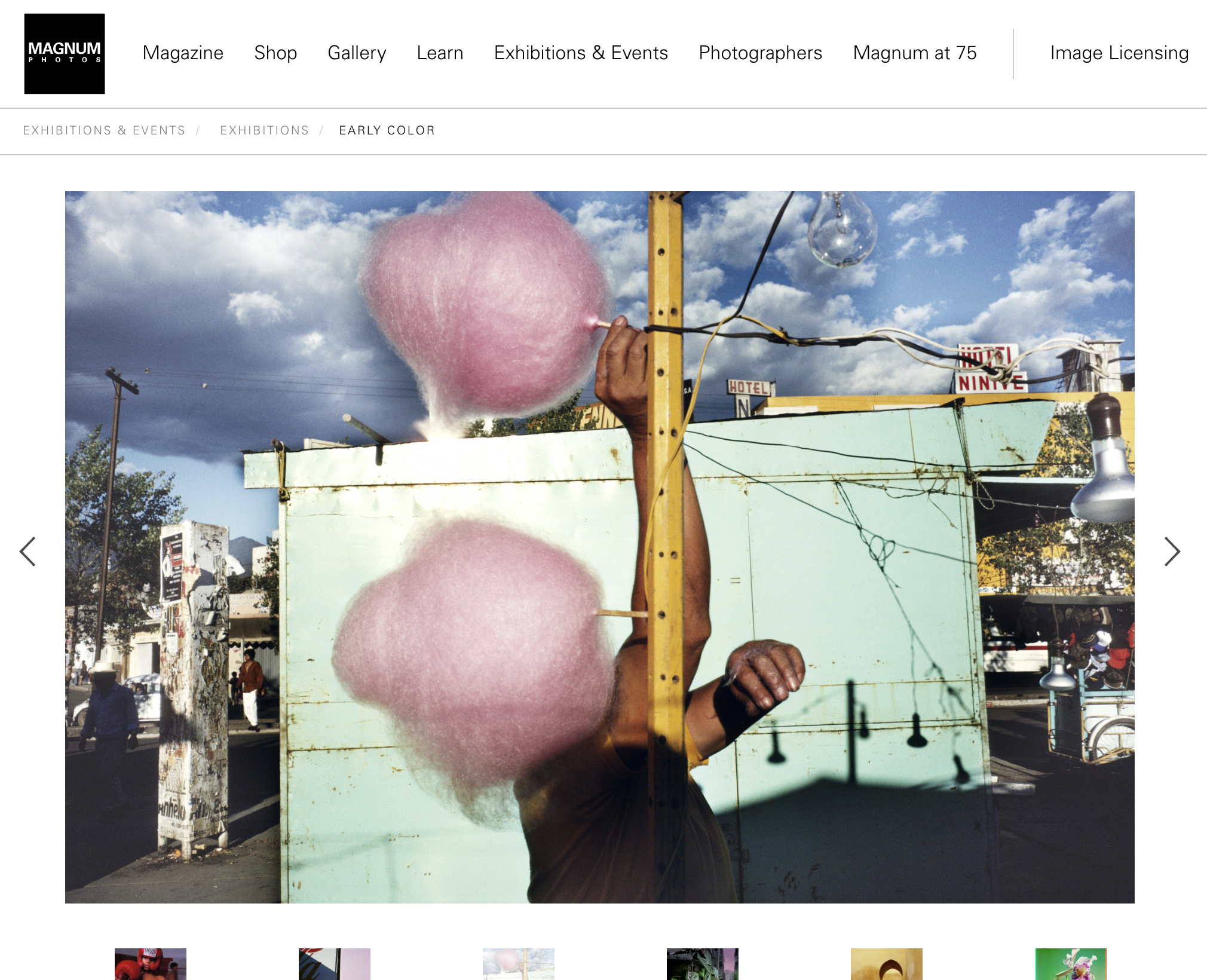Select the orchid flower thumbnail

(x=1071, y=964)
